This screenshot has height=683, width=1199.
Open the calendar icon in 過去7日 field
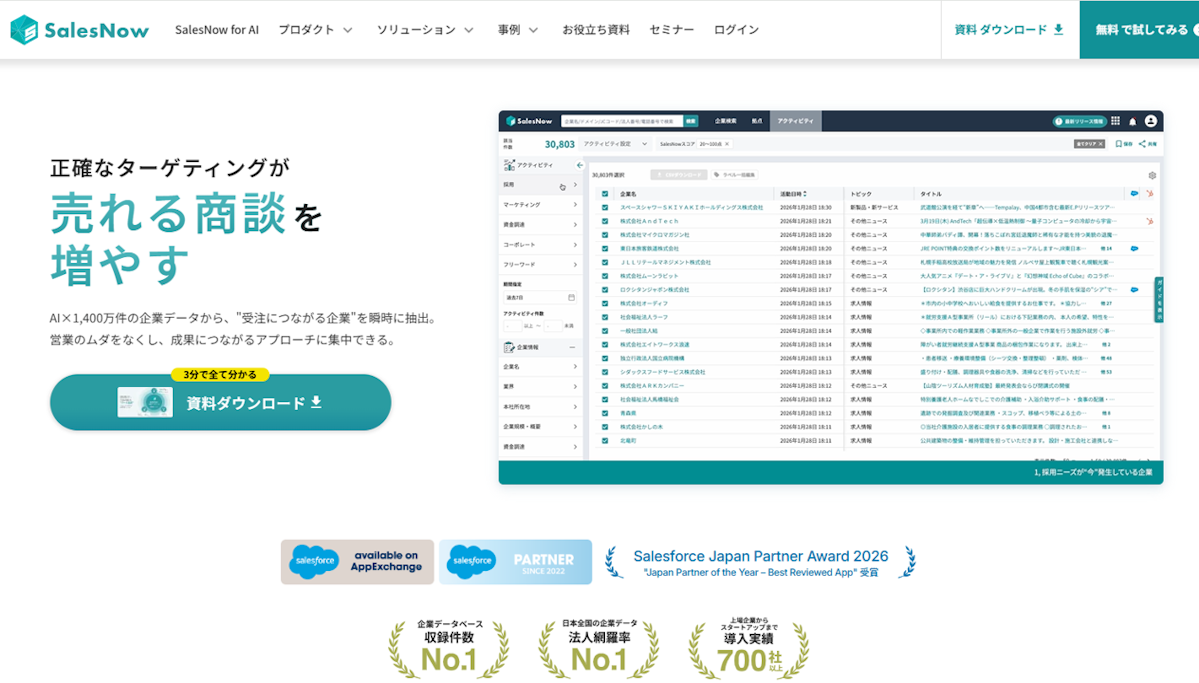click(x=571, y=298)
